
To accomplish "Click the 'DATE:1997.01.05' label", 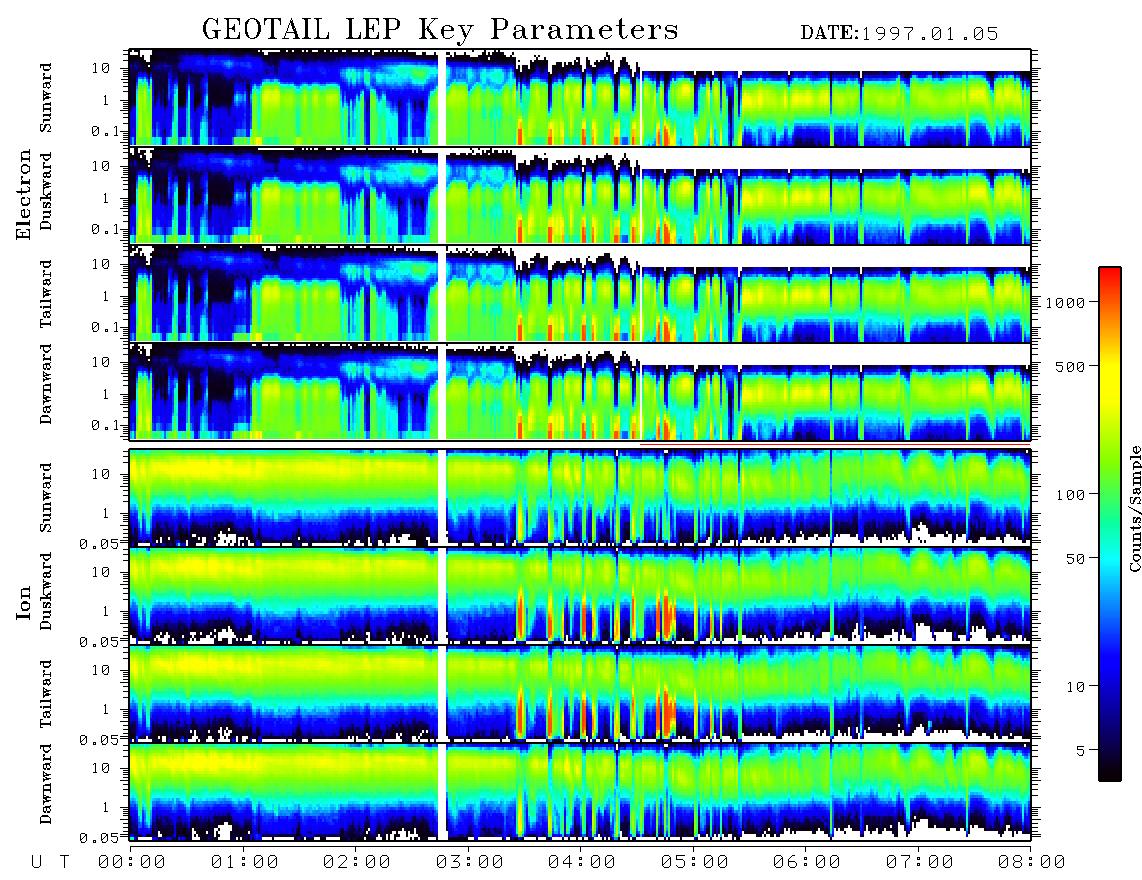I will click(x=899, y=34).
